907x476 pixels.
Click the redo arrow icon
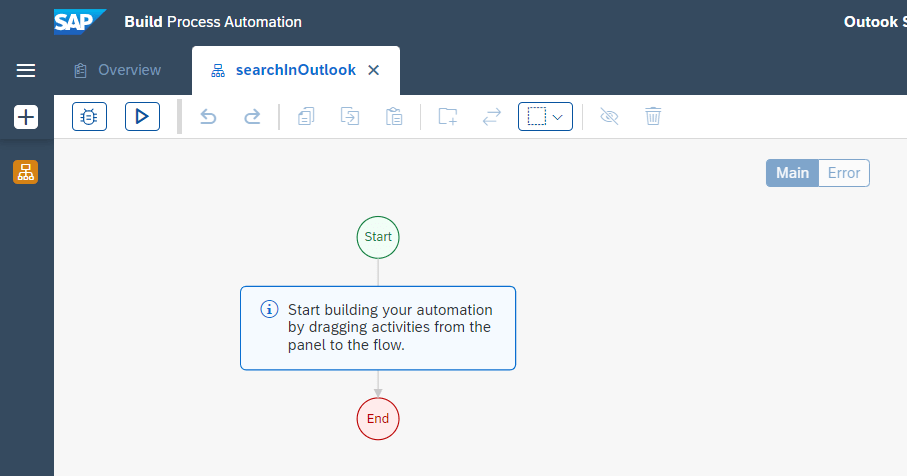point(252,117)
